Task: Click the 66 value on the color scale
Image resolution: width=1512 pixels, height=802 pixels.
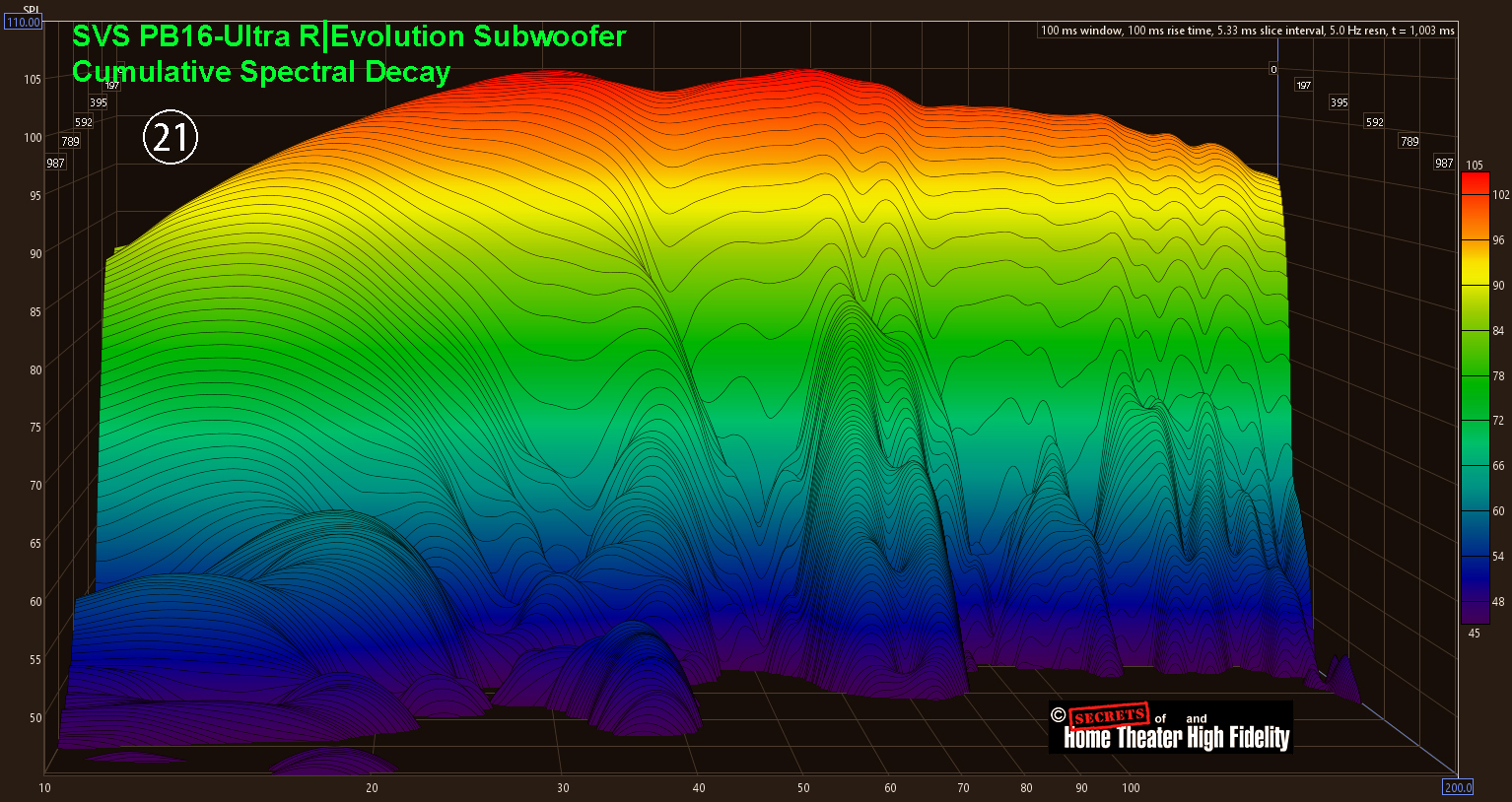Action: 1499,466
